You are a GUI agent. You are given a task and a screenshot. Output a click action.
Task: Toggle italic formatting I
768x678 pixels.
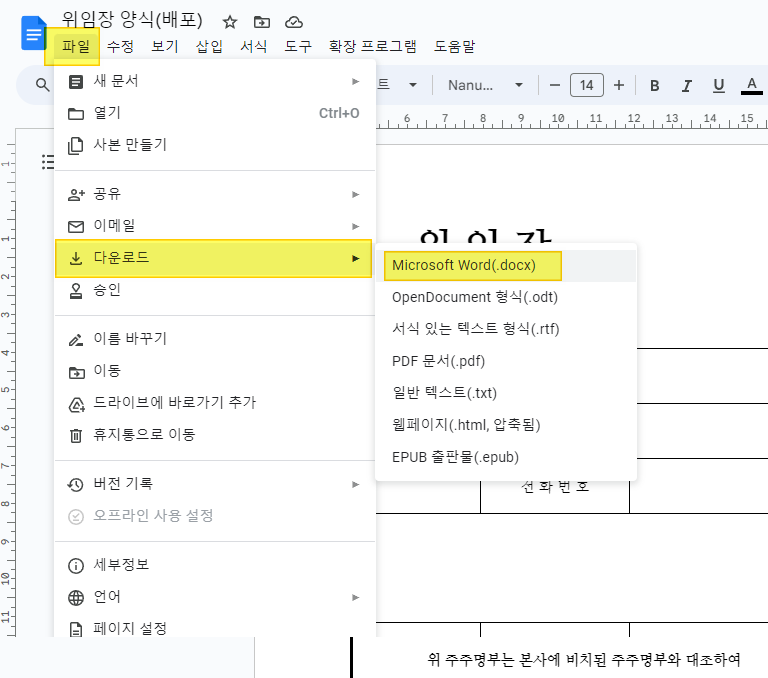[687, 86]
